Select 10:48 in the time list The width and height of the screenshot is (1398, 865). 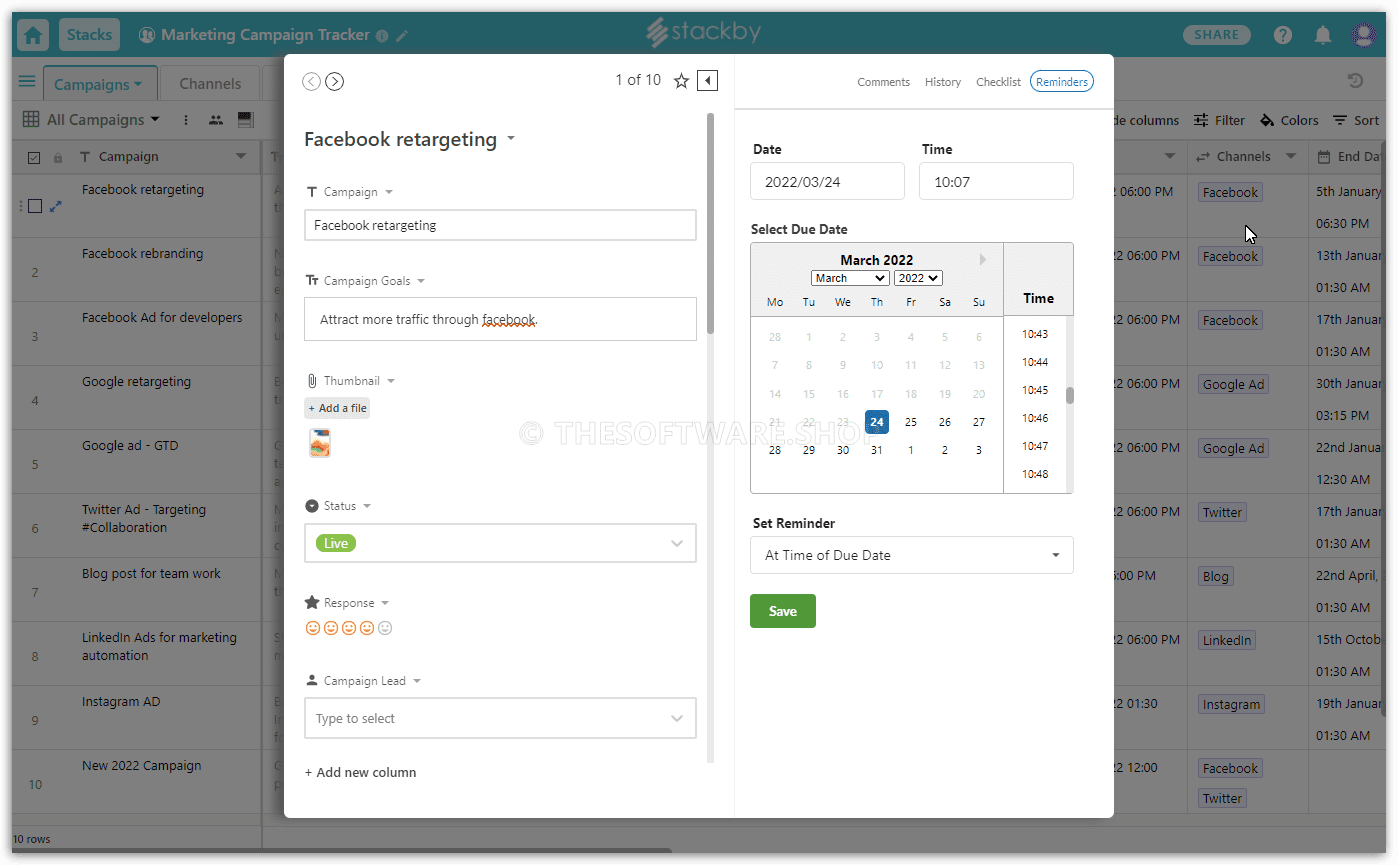point(1035,474)
